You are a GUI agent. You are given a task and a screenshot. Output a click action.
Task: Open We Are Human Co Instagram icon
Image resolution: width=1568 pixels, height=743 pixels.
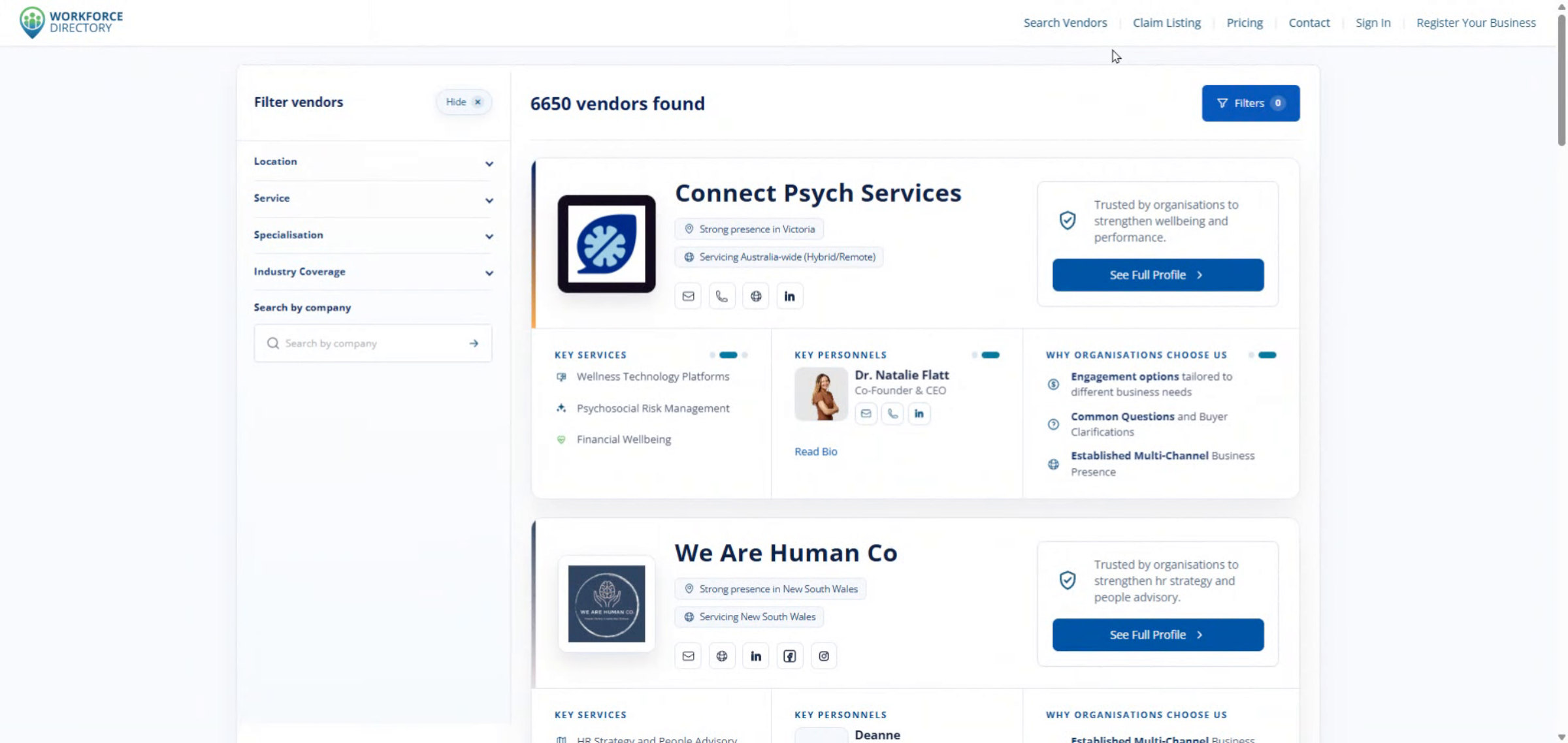[x=824, y=656]
